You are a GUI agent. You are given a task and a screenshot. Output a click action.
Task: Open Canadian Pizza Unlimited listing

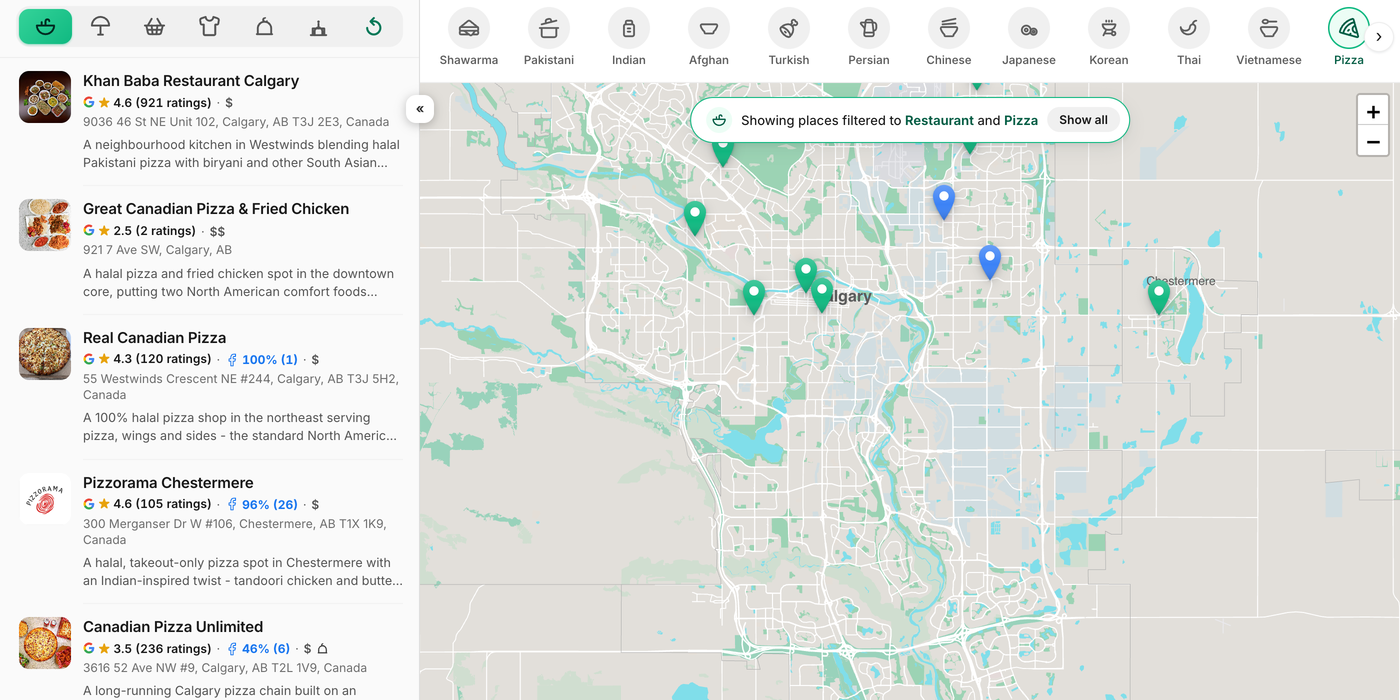(173, 627)
